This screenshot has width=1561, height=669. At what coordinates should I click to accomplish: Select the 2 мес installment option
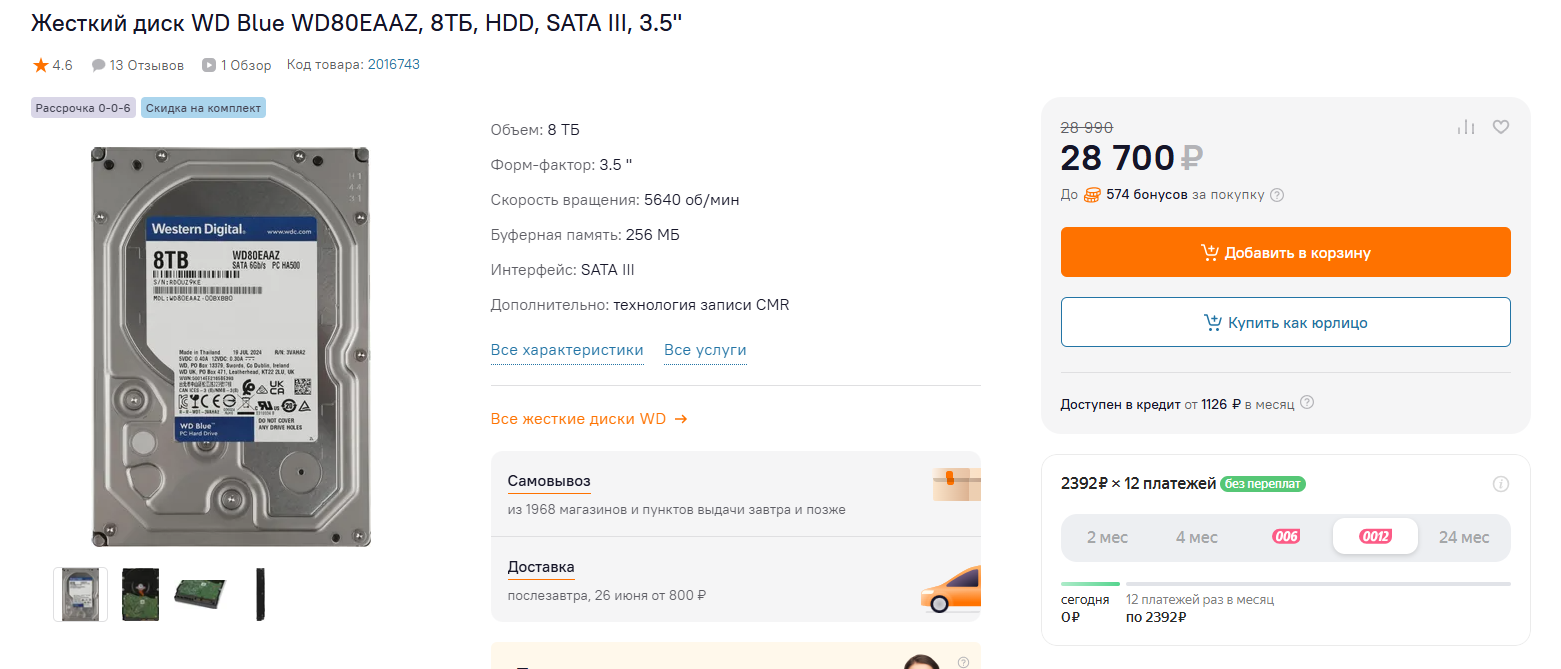1107,537
